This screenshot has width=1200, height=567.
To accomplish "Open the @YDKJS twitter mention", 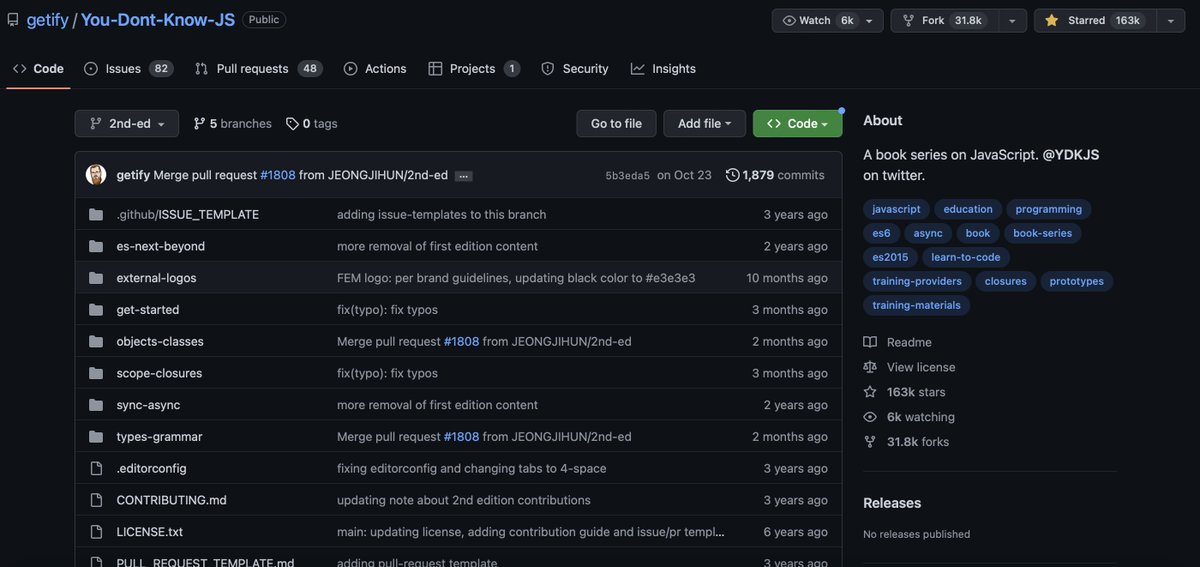I will point(1071,155).
